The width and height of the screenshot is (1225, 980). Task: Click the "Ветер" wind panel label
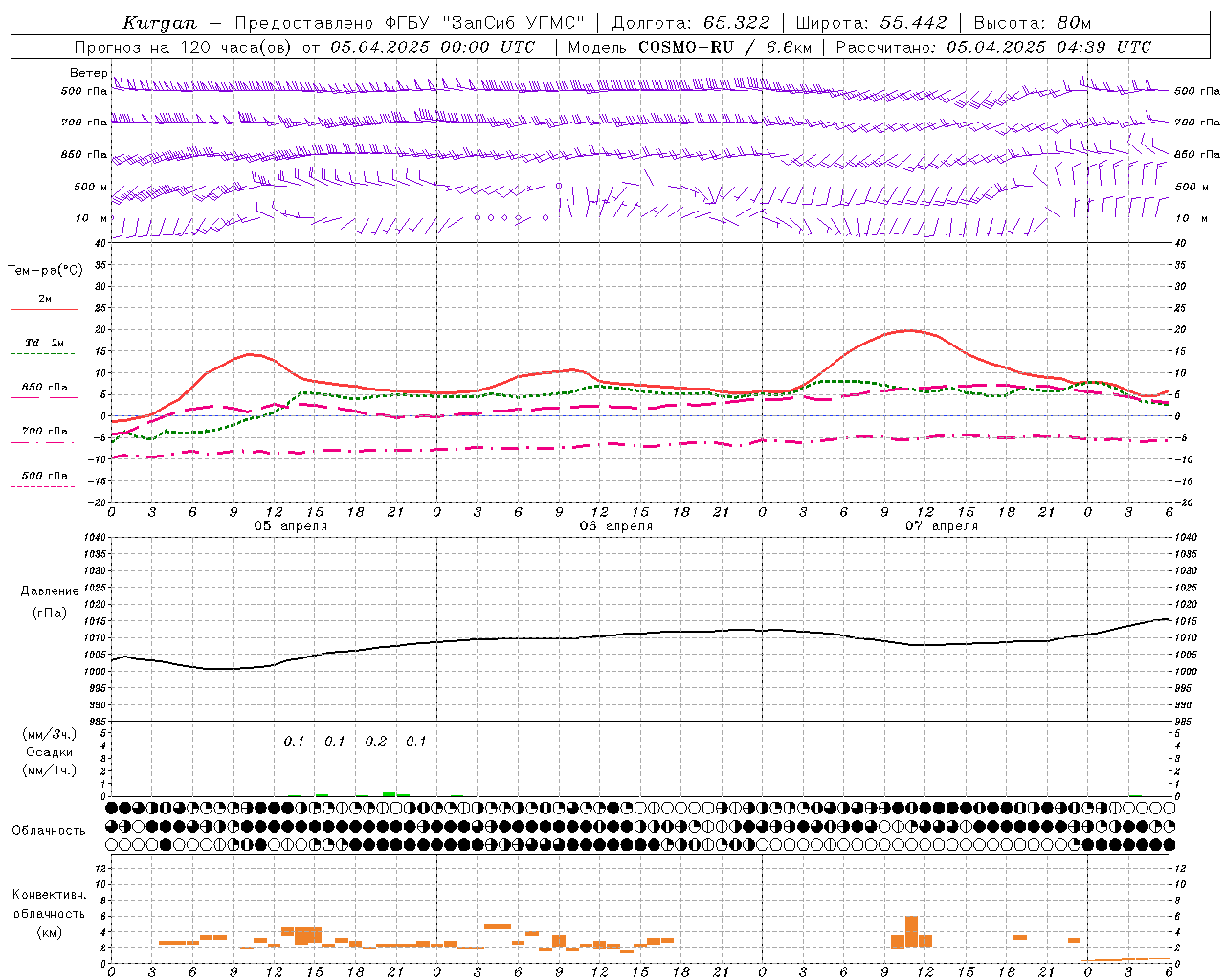click(88, 73)
